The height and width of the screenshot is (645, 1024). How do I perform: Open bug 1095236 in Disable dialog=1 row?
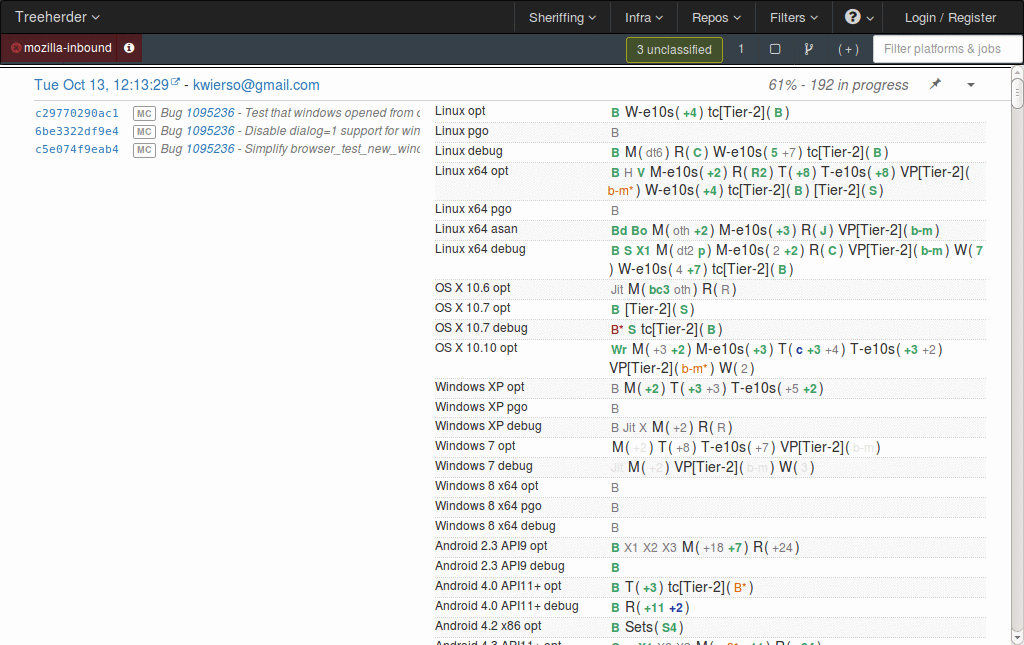(210, 131)
